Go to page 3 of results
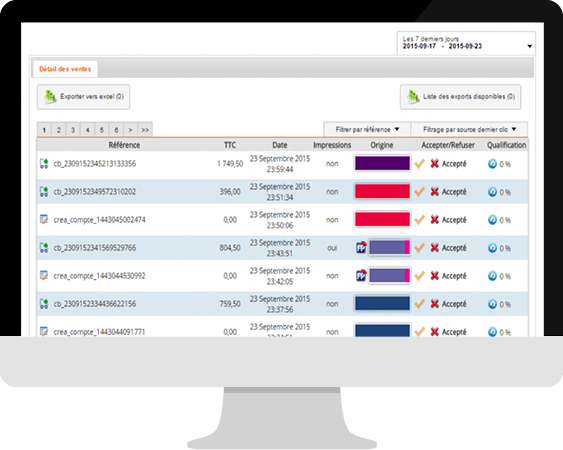Screen dimensions: 563x450 pos(73,130)
